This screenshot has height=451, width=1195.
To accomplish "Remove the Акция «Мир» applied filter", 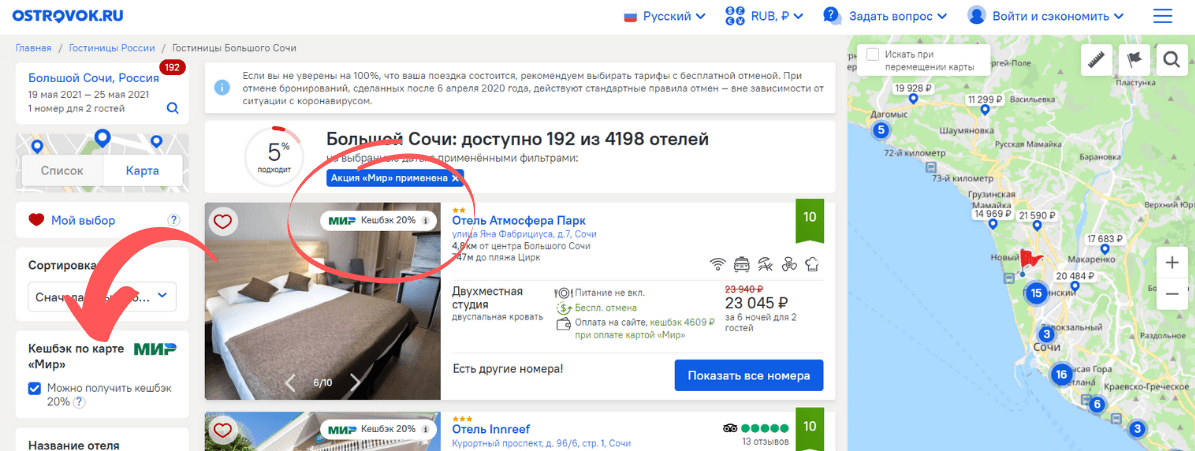I will pos(455,177).
